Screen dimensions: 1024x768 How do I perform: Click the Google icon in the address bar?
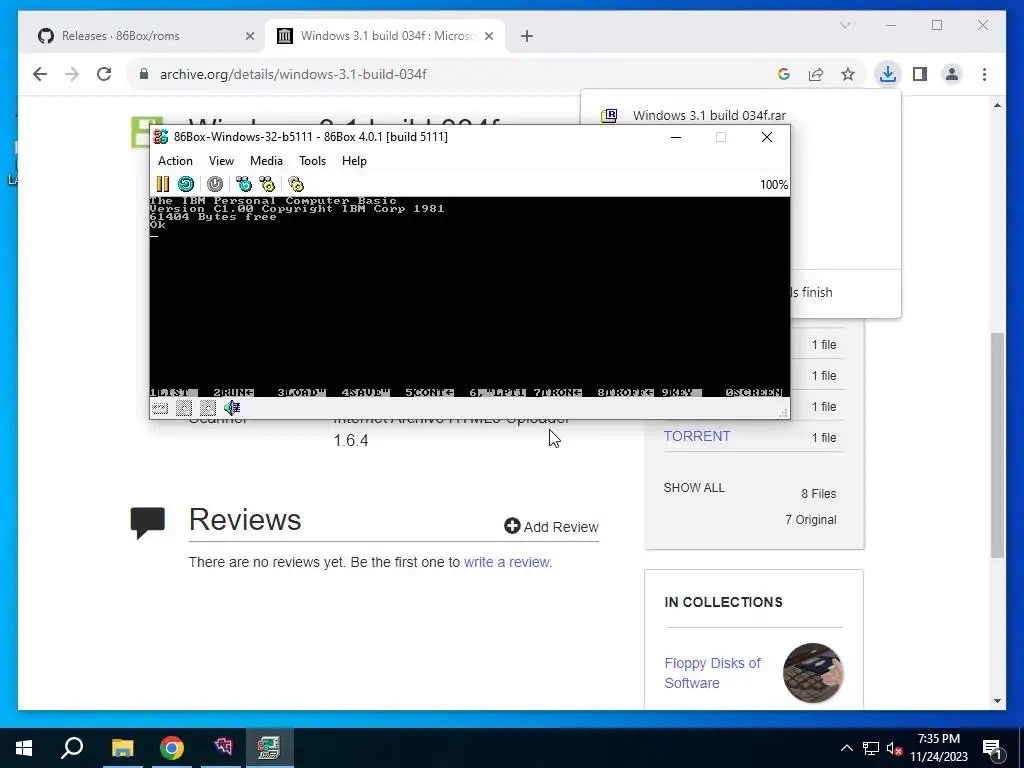click(x=784, y=74)
